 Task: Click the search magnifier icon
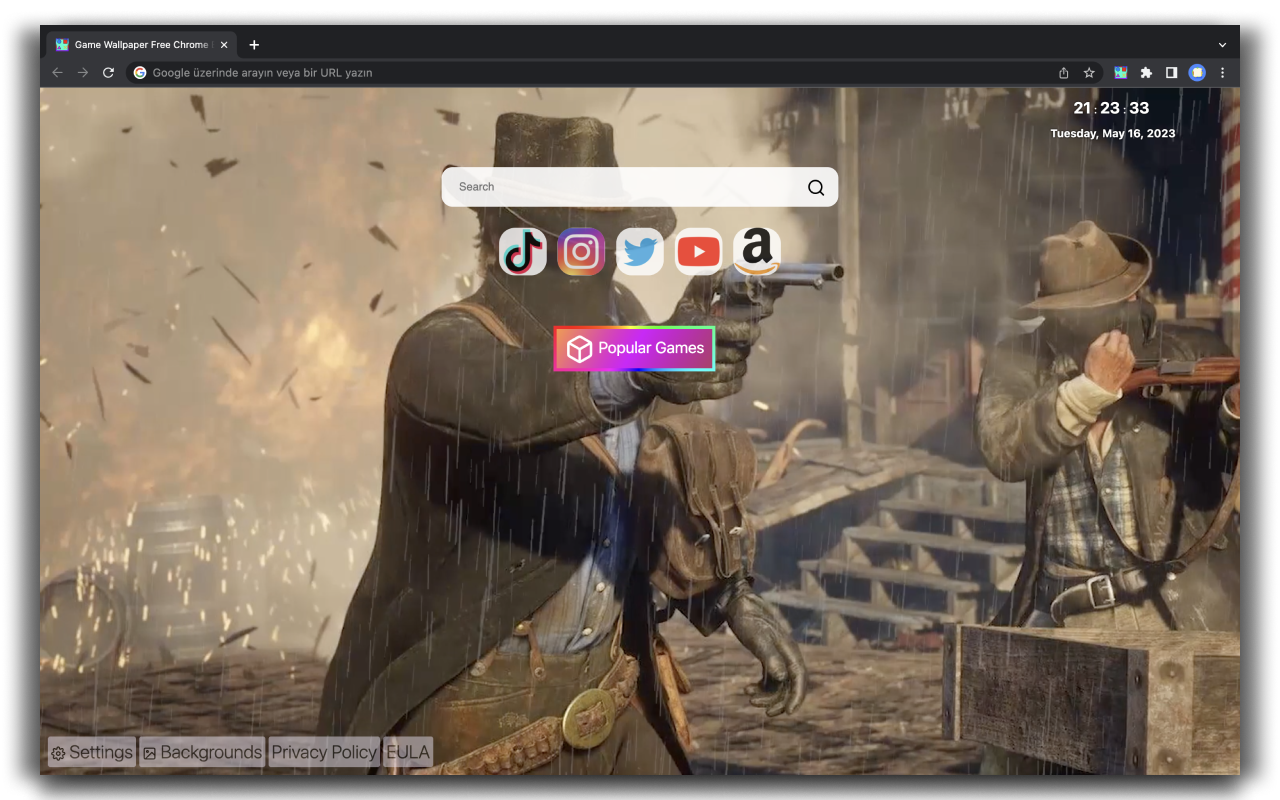tap(815, 187)
